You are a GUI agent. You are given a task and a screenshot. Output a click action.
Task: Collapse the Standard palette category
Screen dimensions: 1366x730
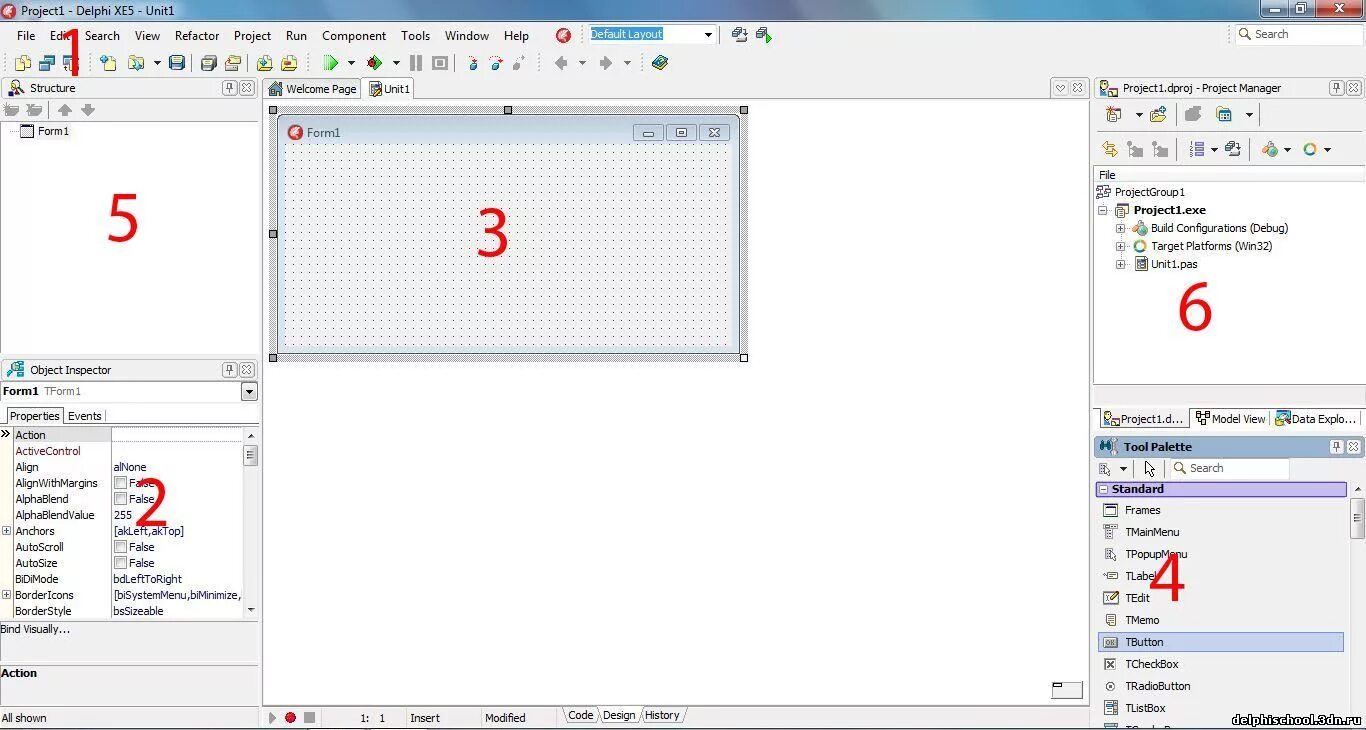(1103, 489)
